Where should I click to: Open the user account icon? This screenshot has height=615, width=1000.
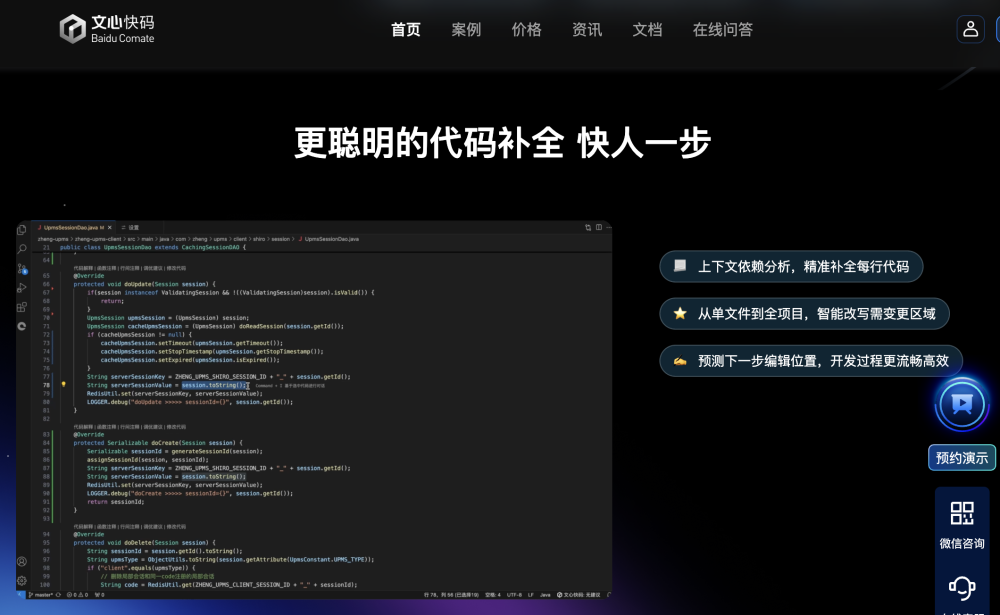(x=970, y=29)
